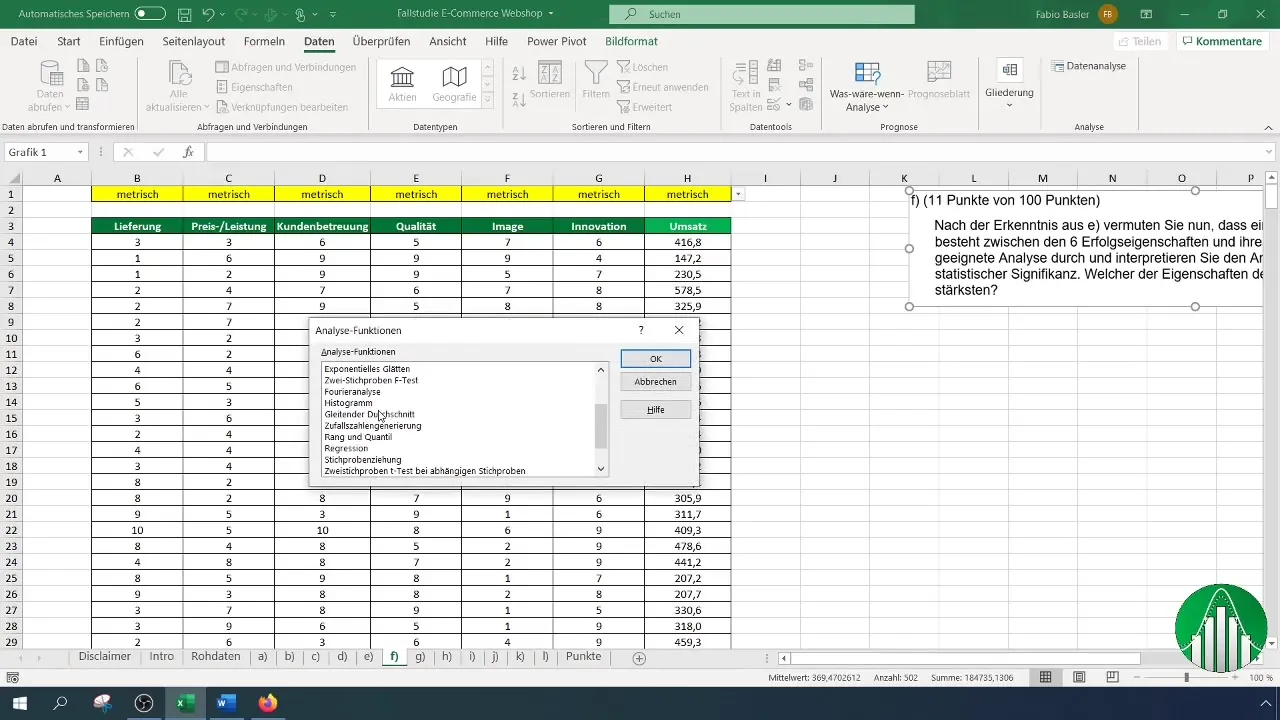Screen dimensions: 1280x720
Task: Click into the Suchen search box
Action: (x=761, y=15)
